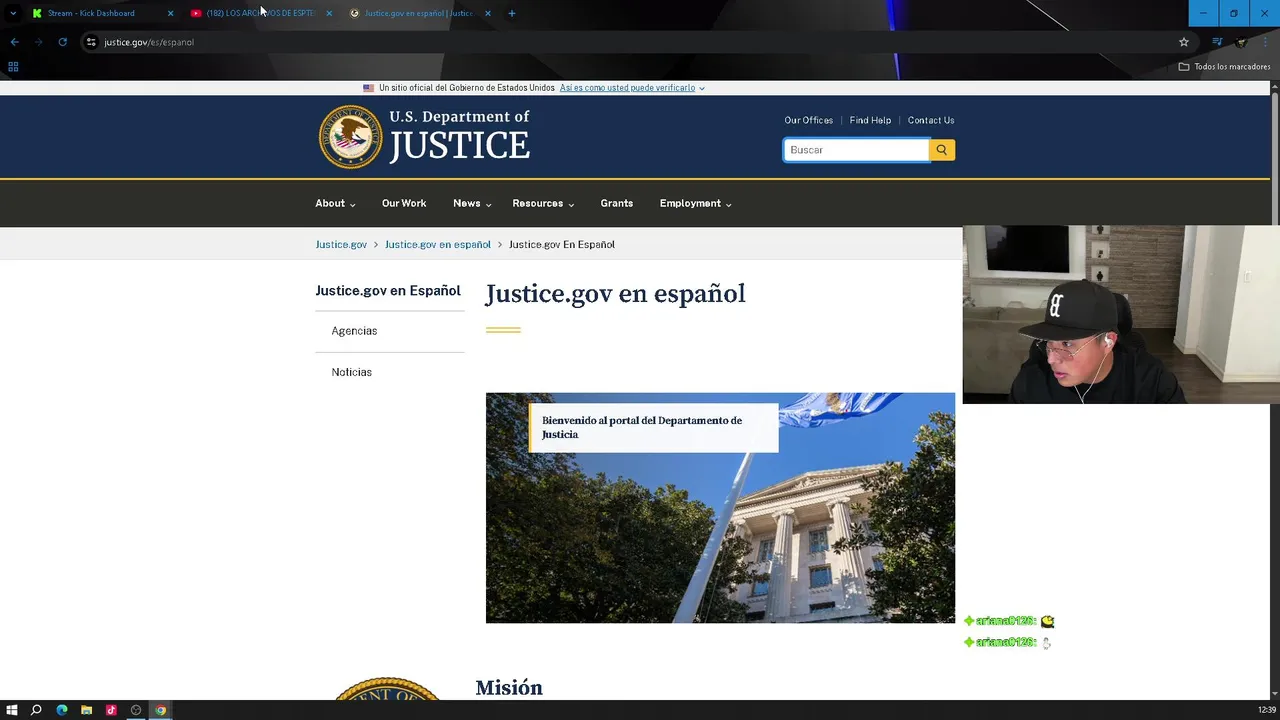Open the tab search dropdown arrow
The height and width of the screenshot is (720, 1280).
click(12, 13)
